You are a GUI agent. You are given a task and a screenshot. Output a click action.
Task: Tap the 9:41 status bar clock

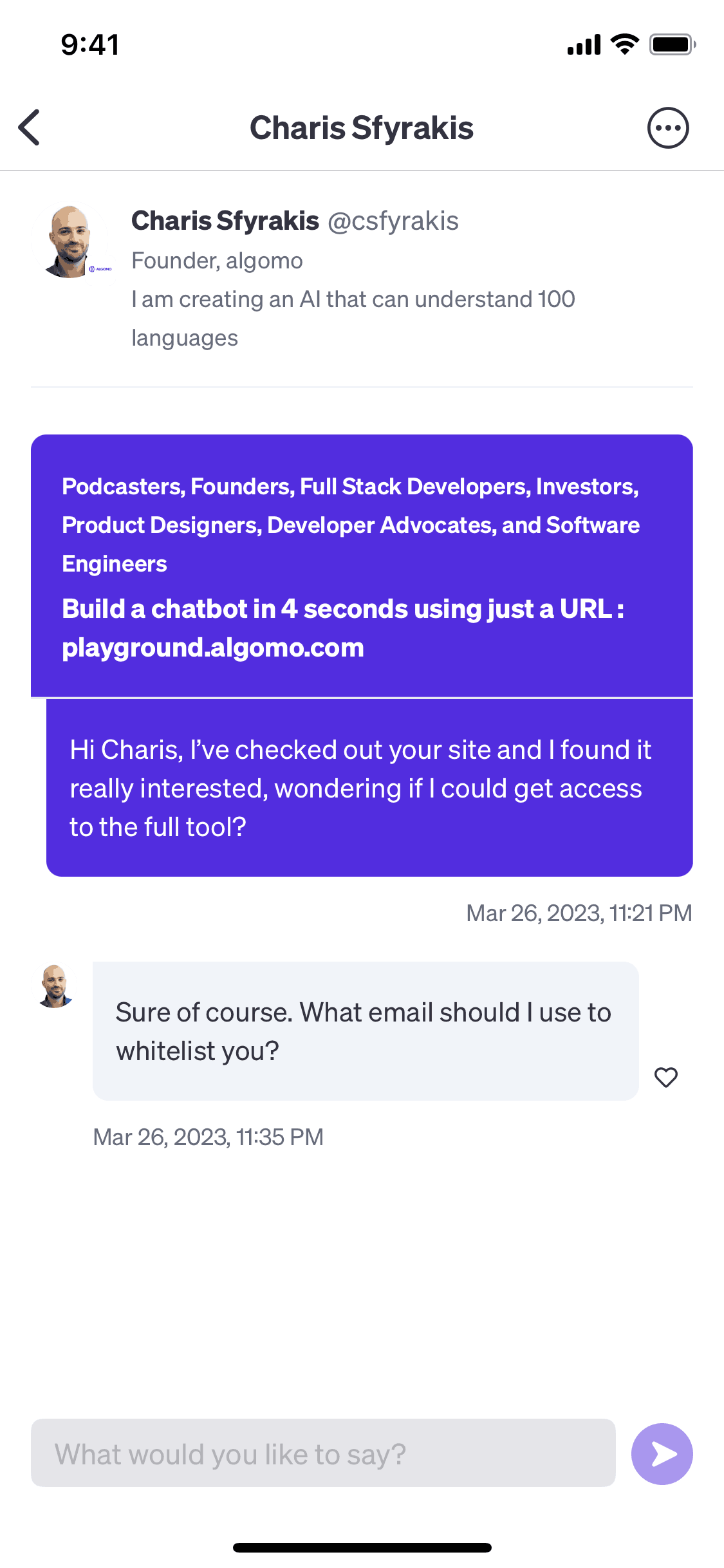pyautogui.click(x=90, y=45)
